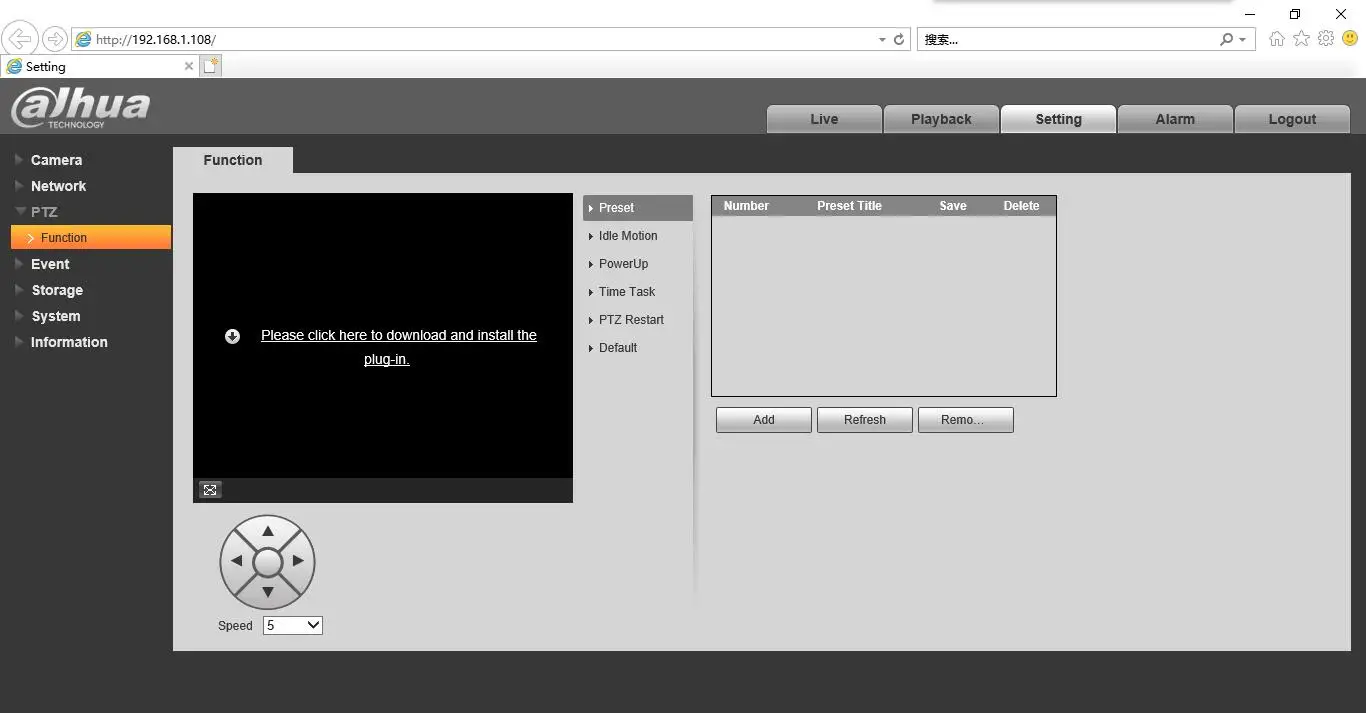Screen dimensions: 1366x713
Task: Close the Setting browser tab
Action: point(189,66)
